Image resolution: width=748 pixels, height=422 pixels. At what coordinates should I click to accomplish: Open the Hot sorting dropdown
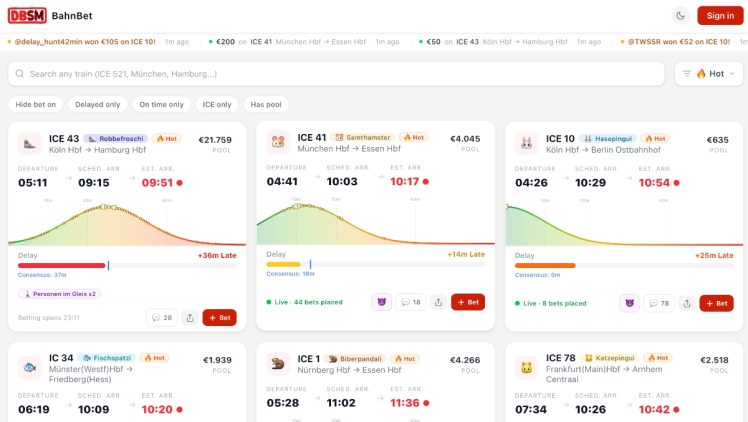click(x=710, y=74)
